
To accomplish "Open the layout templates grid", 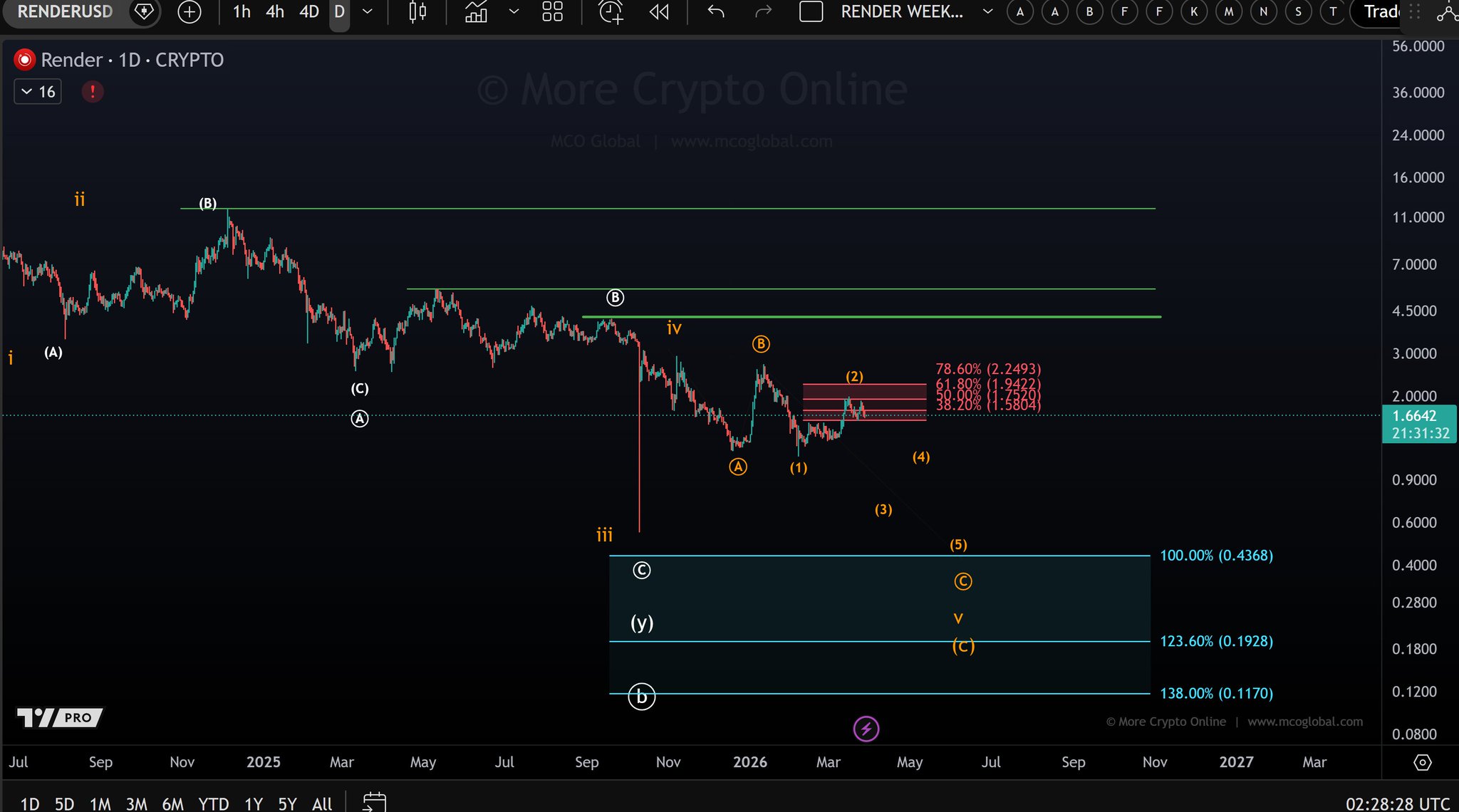I will point(552,11).
